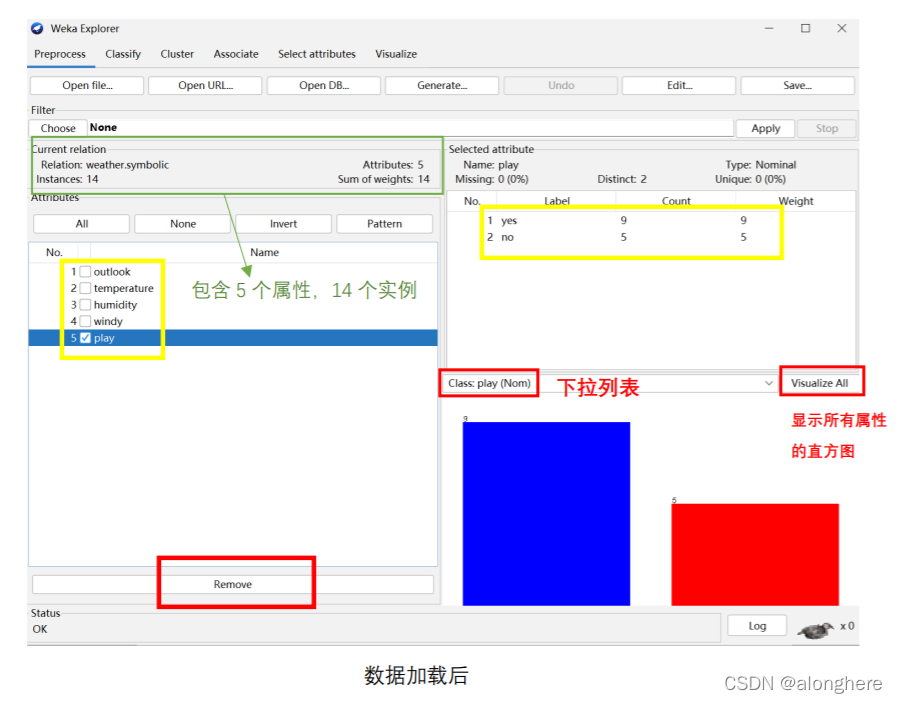Click the Visualize All button
The width and height of the screenshot is (897, 703).
(819, 383)
